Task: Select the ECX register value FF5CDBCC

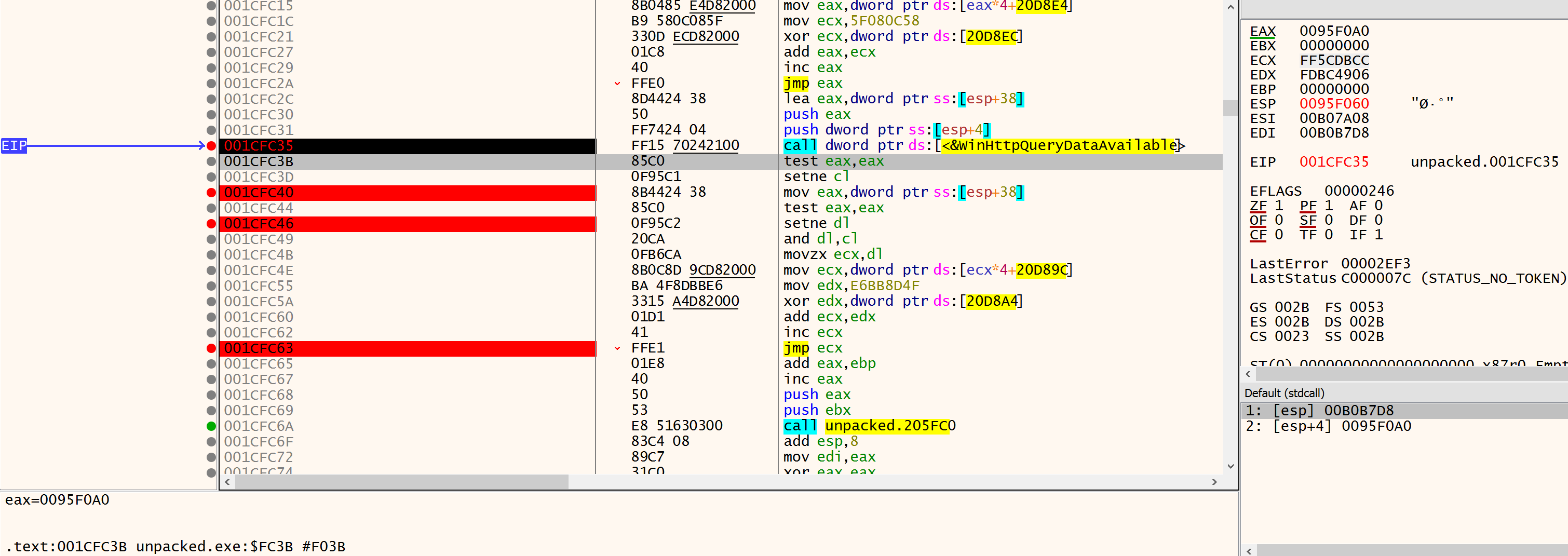Action: point(1334,60)
